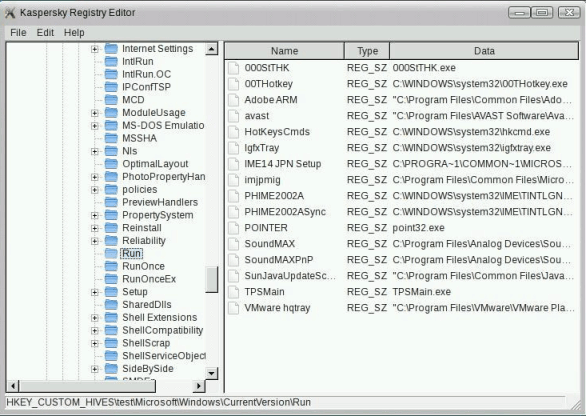Viewport: 586px width, 416px height.
Task: Click the HotKeysCmds value icon
Action: click(234, 132)
